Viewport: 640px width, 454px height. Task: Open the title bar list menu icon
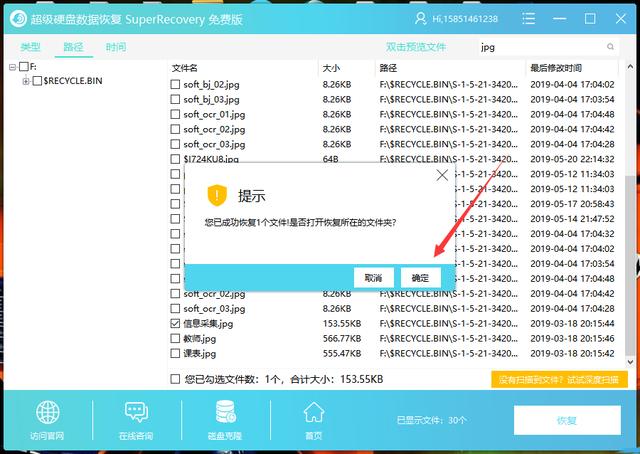528,18
